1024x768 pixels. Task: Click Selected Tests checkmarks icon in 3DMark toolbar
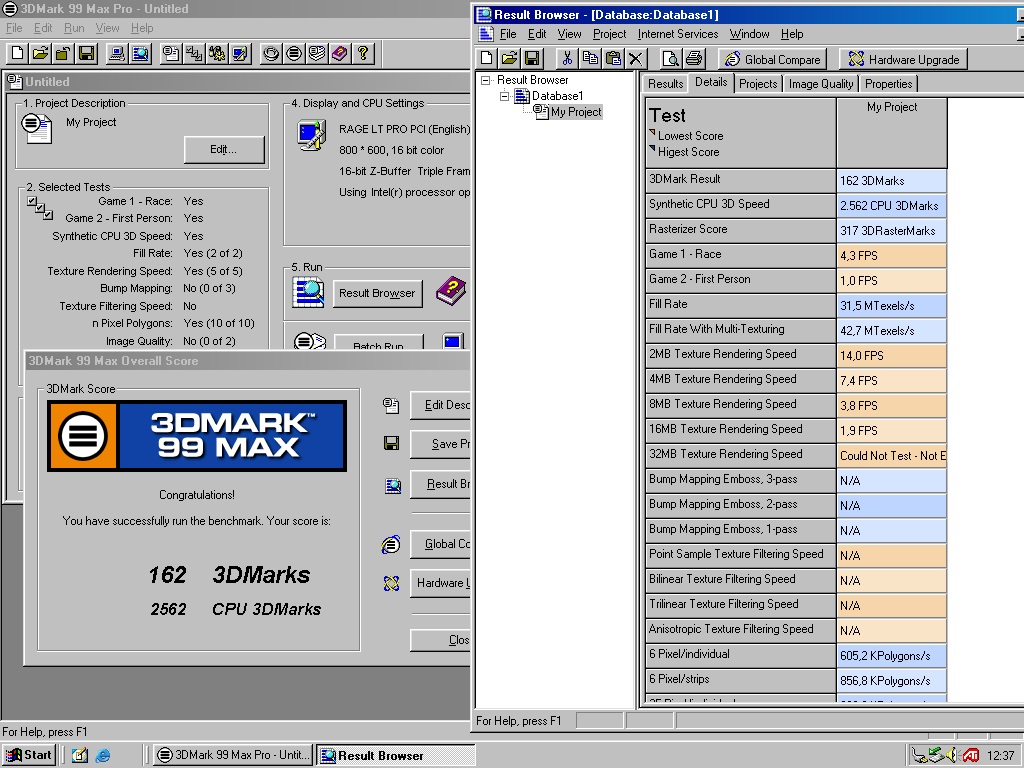[x=194, y=54]
